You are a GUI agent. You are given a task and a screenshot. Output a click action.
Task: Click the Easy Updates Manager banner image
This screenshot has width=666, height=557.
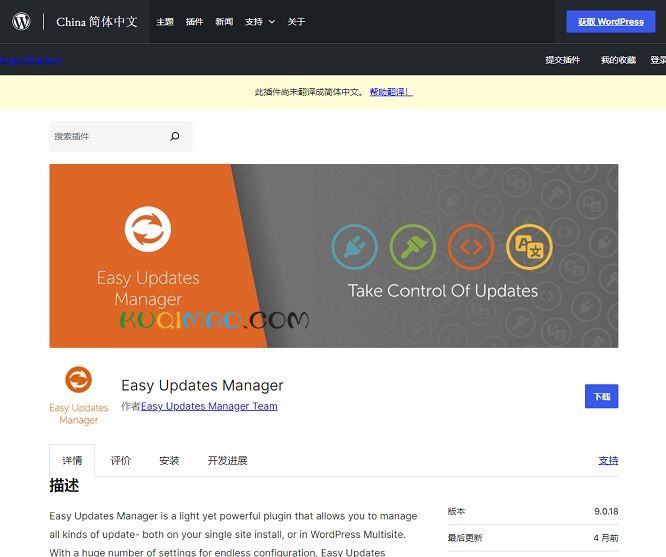(x=334, y=256)
